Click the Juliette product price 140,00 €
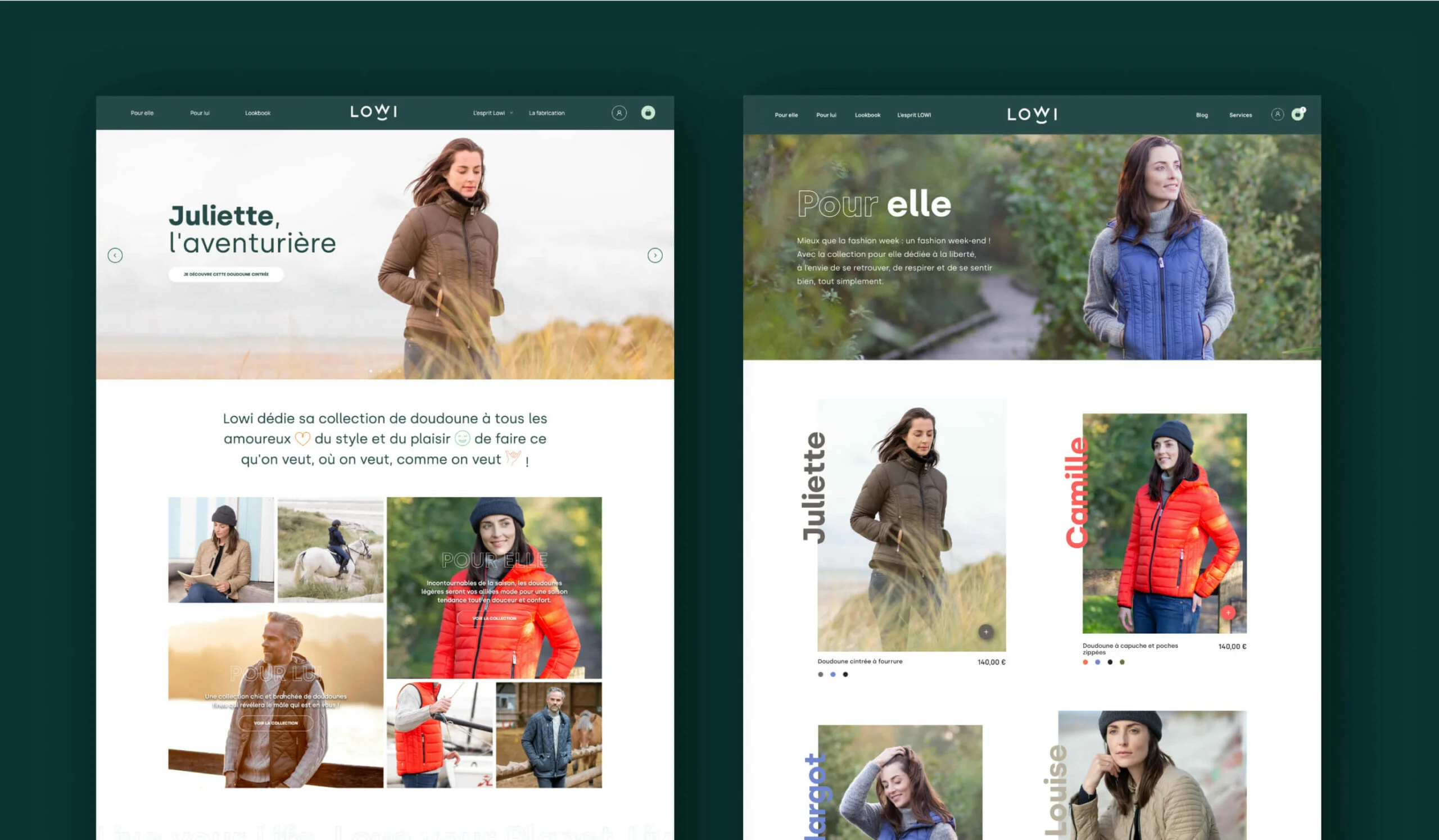Screen dimensions: 1439x840 point(992,662)
